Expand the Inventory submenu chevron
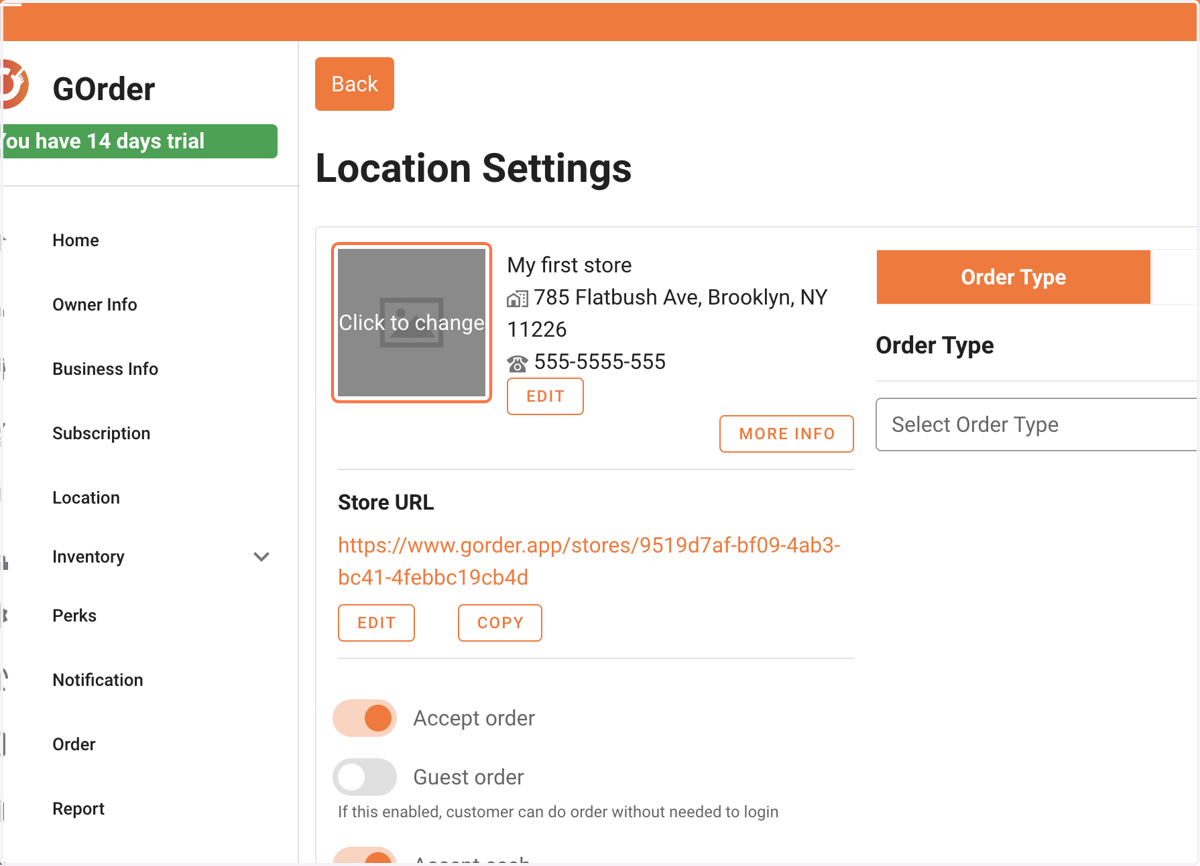The width and height of the screenshot is (1200, 866). [261, 557]
